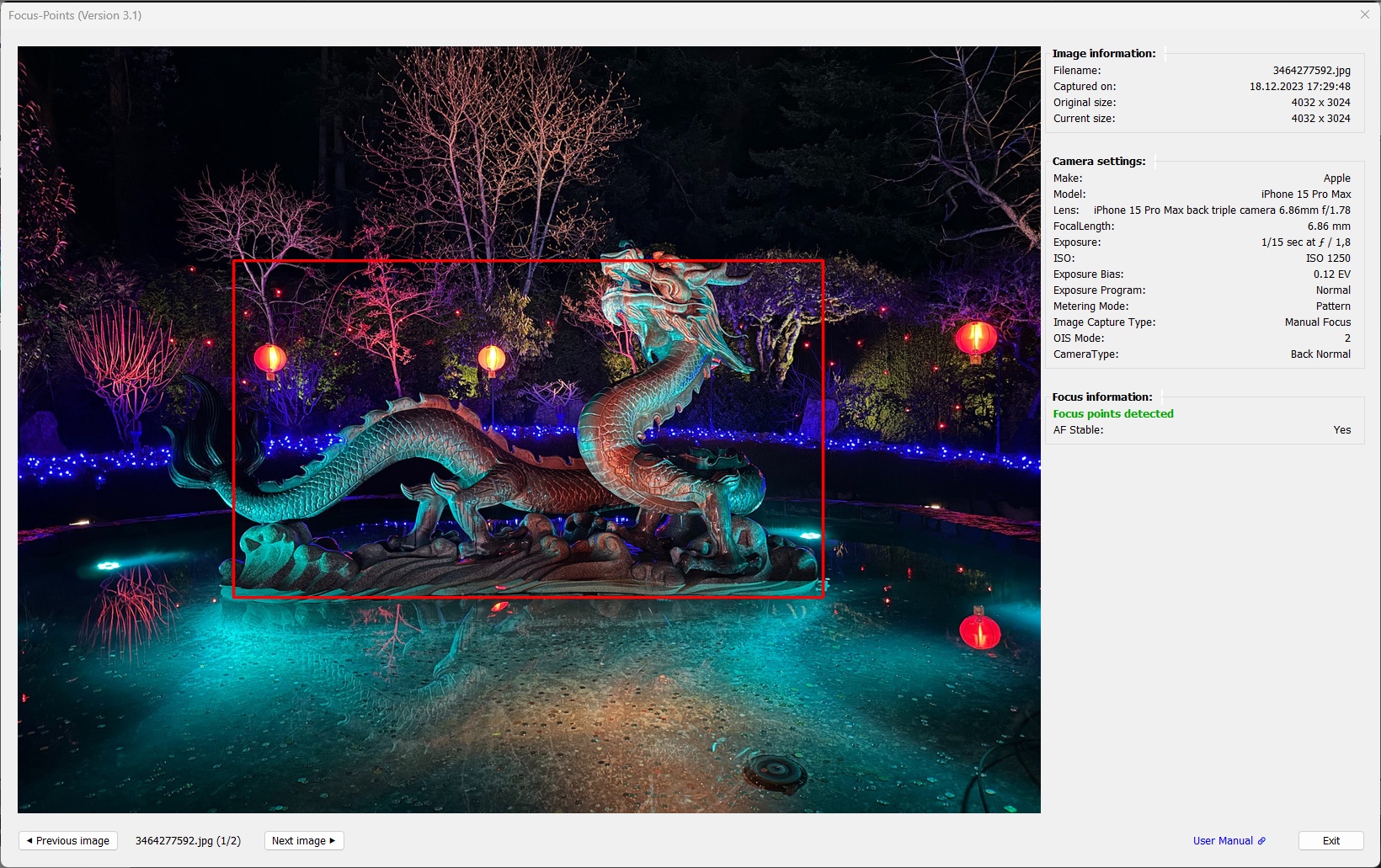1381x868 pixels.
Task: Click the Captured on date value
Action: [x=1299, y=87]
